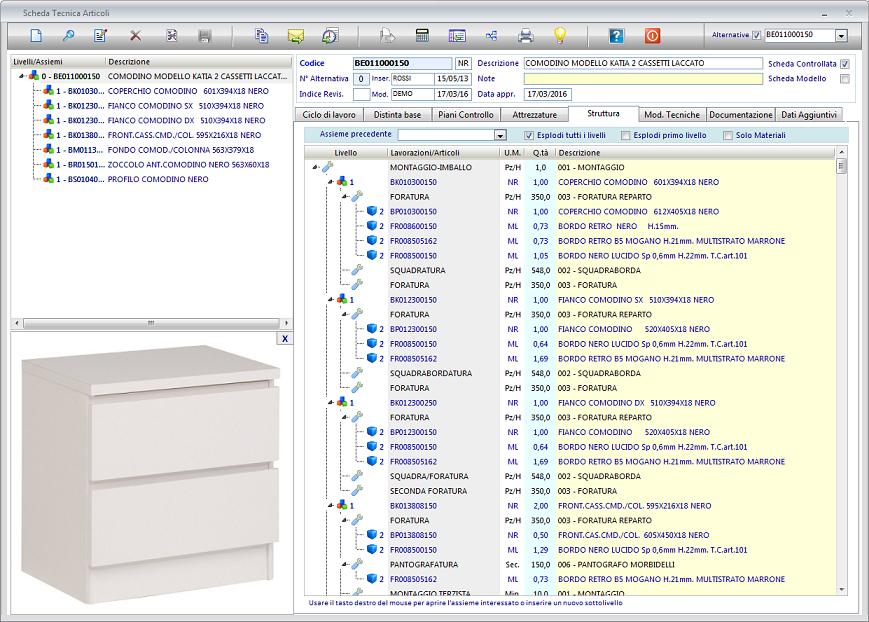Open the Documentazione tab
The width and height of the screenshot is (869, 622).
(x=741, y=115)
